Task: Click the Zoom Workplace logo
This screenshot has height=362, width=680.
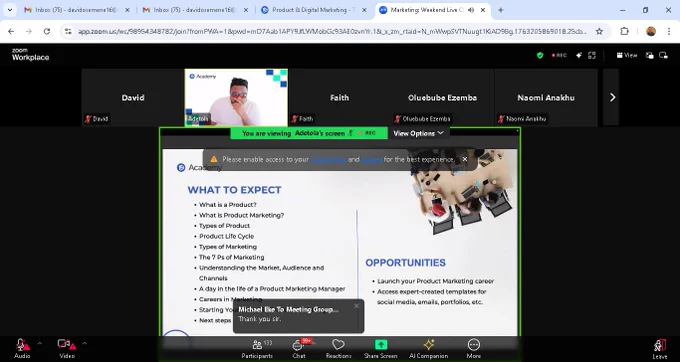Action: [30, 55]
